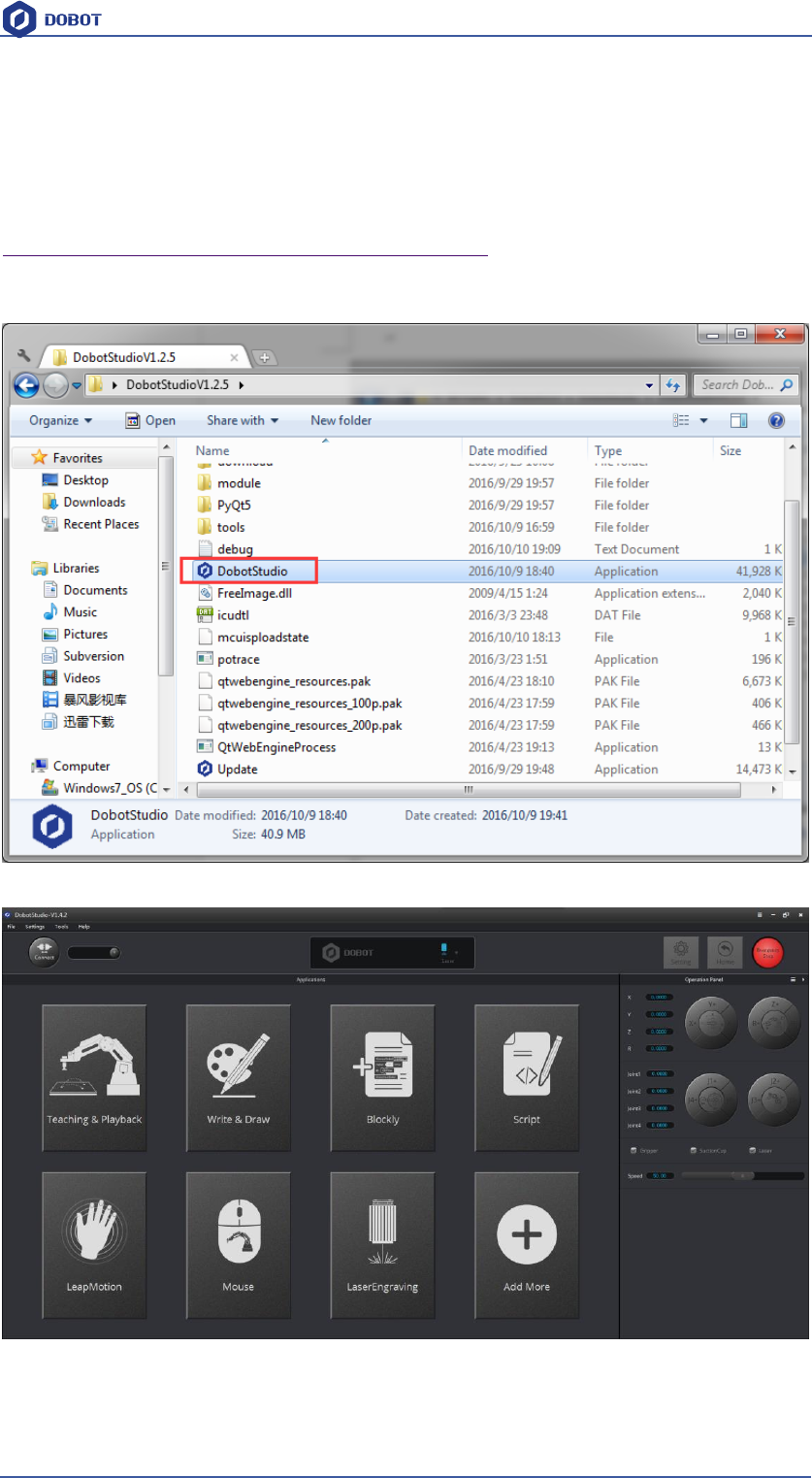Click the Explorer help question-mark icon
The width and height of the screenshot is (812, 1478).
click(x=776, y=420)
